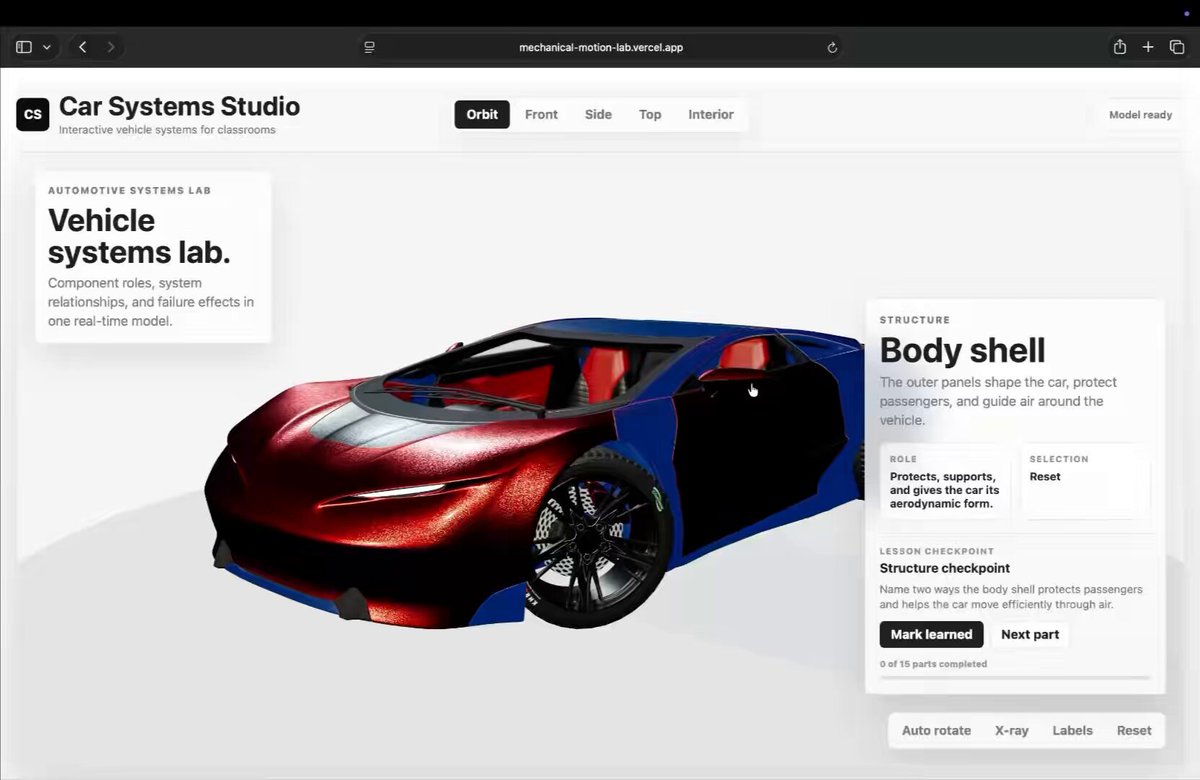Click the browser forward arrow
Image resolution: width=1200 pixels, height=780 pixels.
pos(111,47)
